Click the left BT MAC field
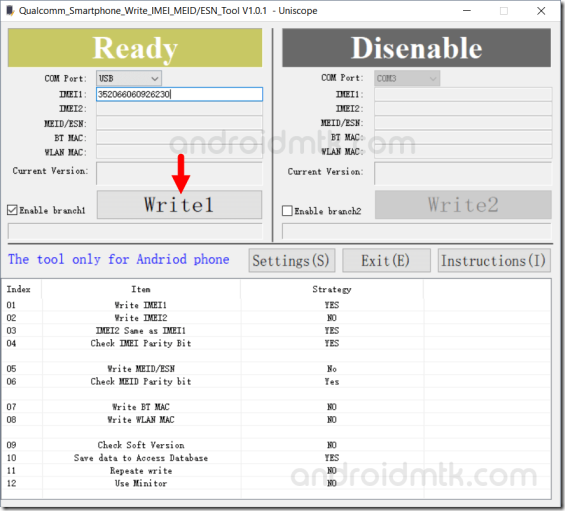The width and height of the screenshot is (565, 511). [x=179, y=138]
